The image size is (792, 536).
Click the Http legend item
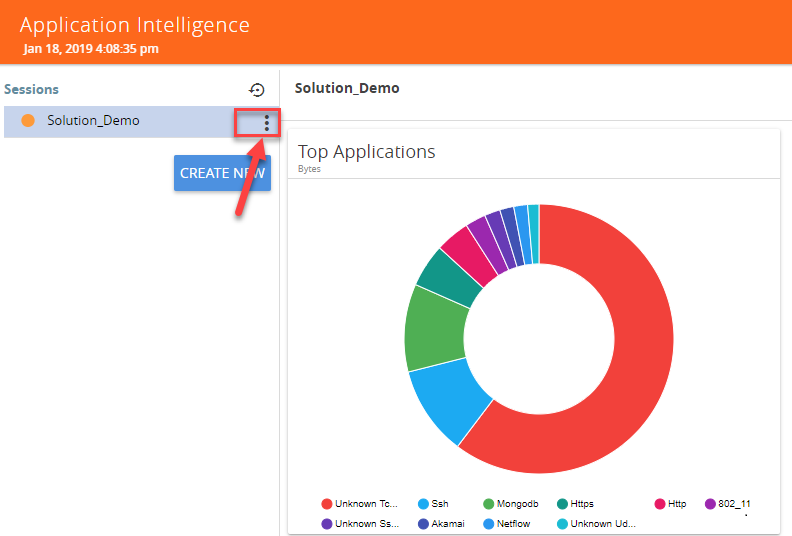click(670, 504)
